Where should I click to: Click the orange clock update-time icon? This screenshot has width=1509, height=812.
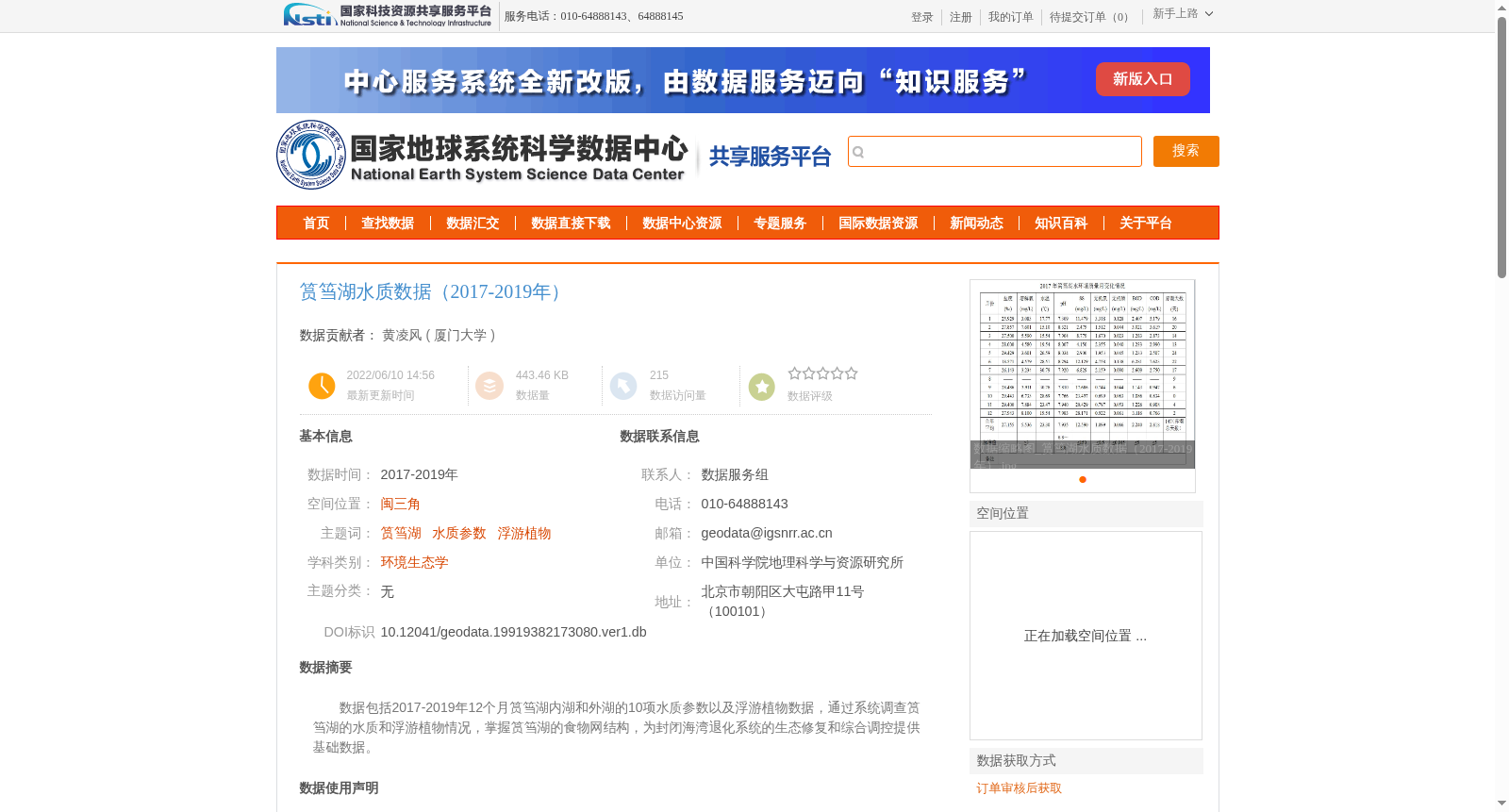tap(322, 386)
